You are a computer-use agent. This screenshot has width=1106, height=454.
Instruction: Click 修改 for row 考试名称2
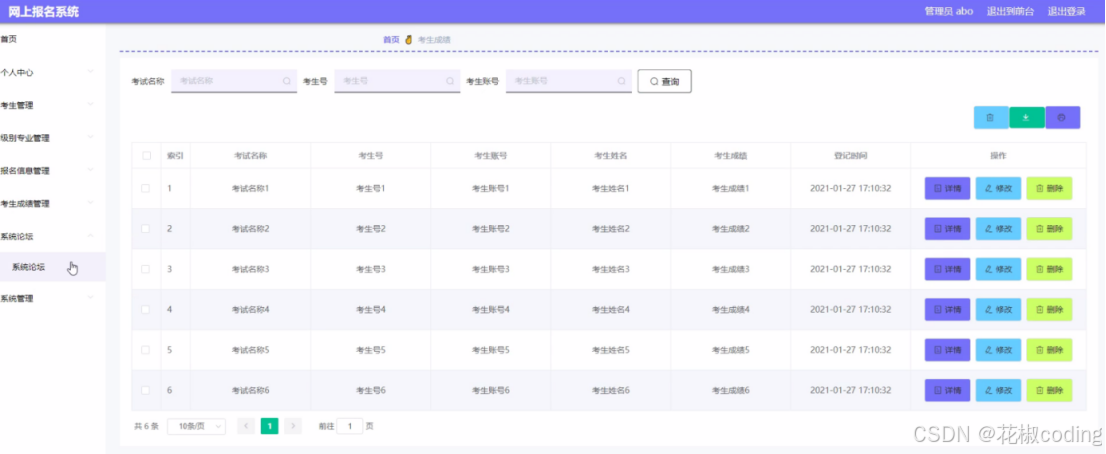tap(998, 229)
